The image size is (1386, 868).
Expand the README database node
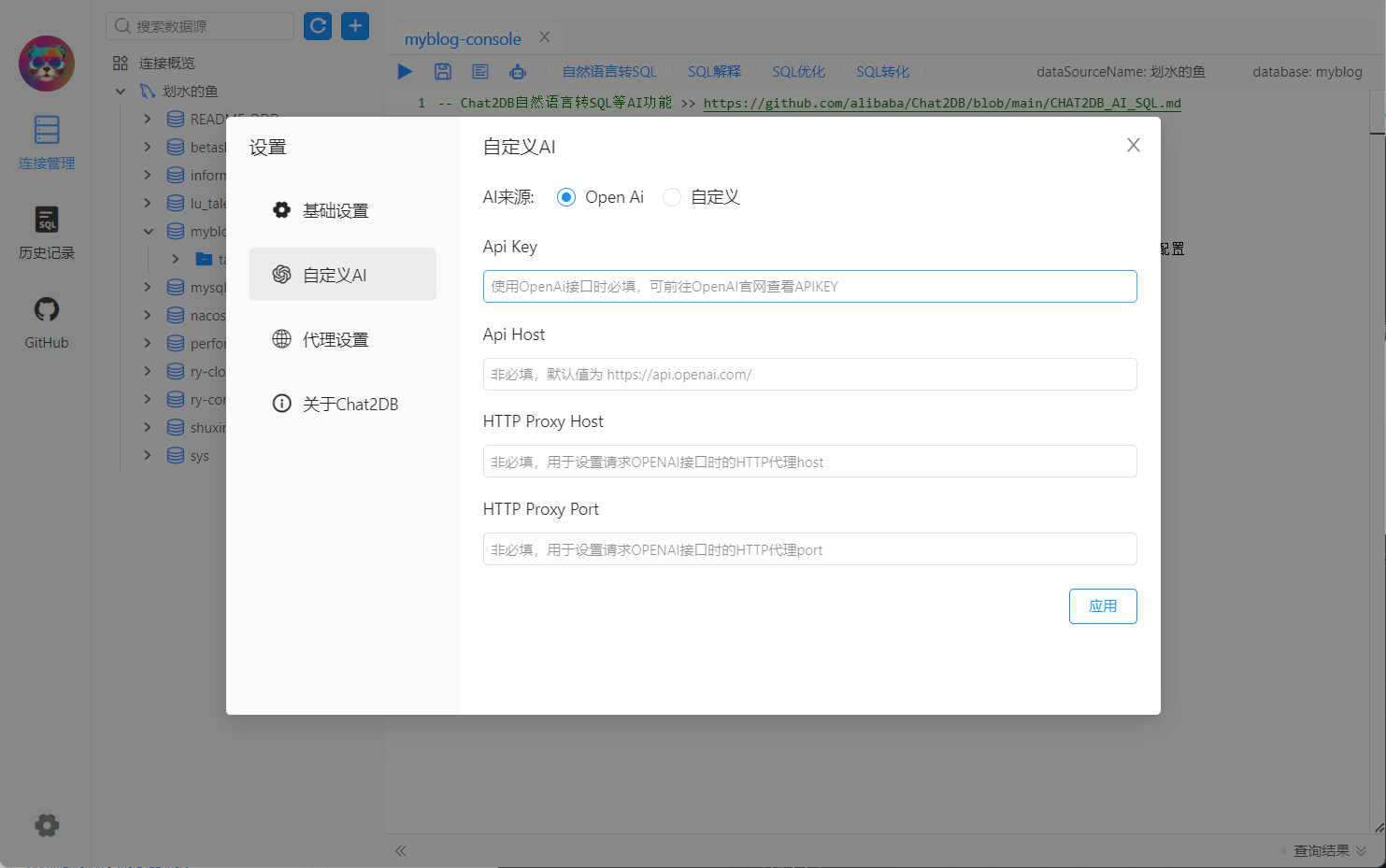click(148, 120)
